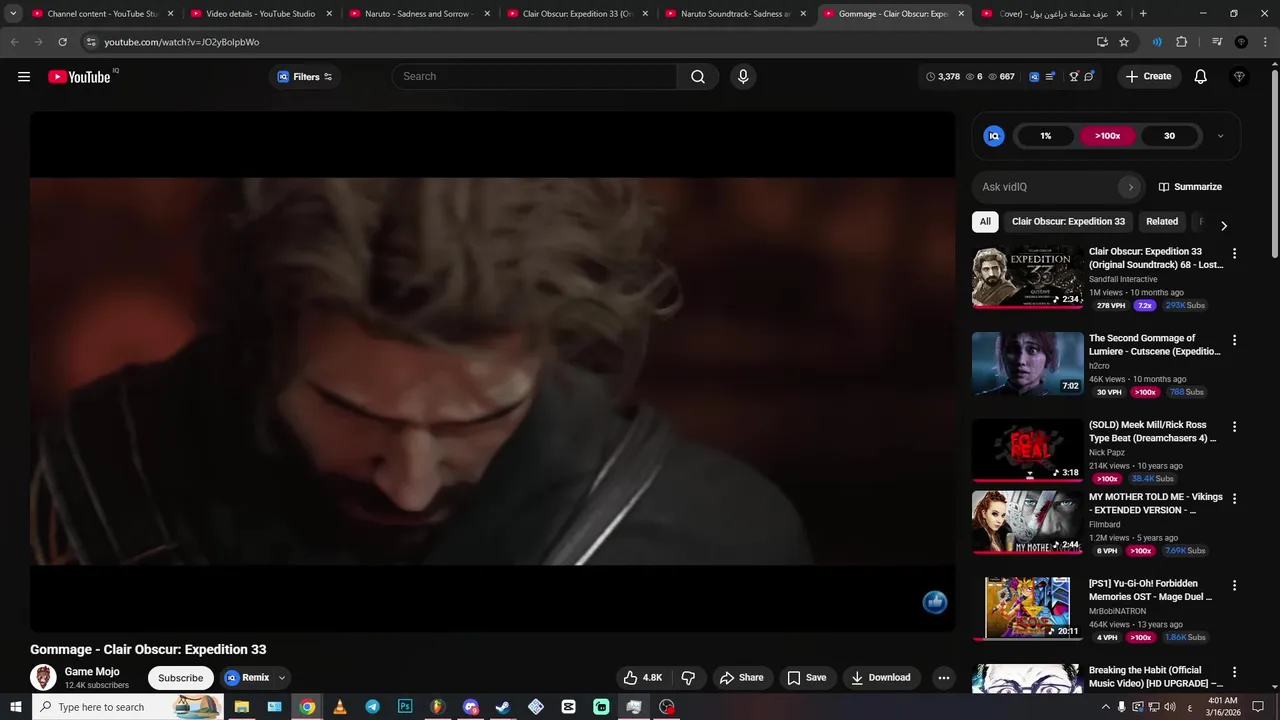The image size is (1280, 720).
Task: Open Chrome's three-dot menu
Action: point(1265,42)
